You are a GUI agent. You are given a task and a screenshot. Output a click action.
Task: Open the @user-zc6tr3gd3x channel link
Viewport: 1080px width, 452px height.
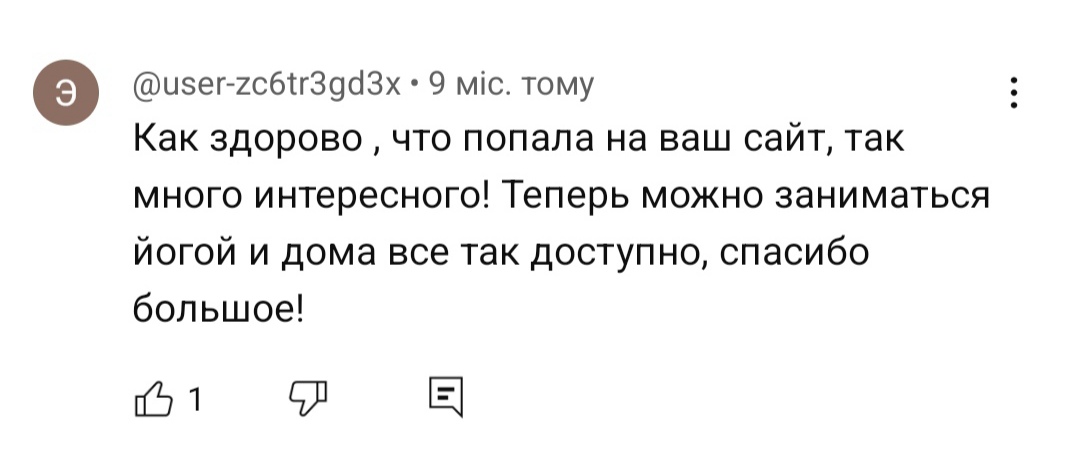269,84
